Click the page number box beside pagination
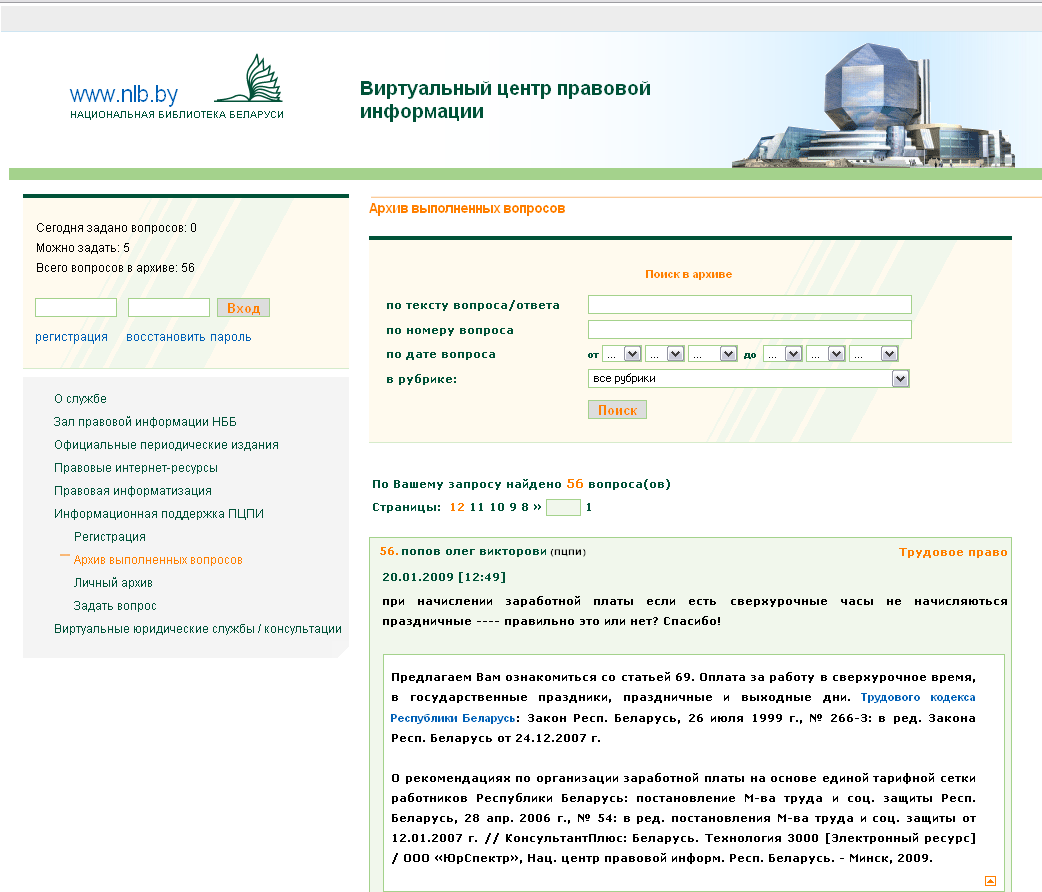1042x892 pixels. [x=562, y=507]
